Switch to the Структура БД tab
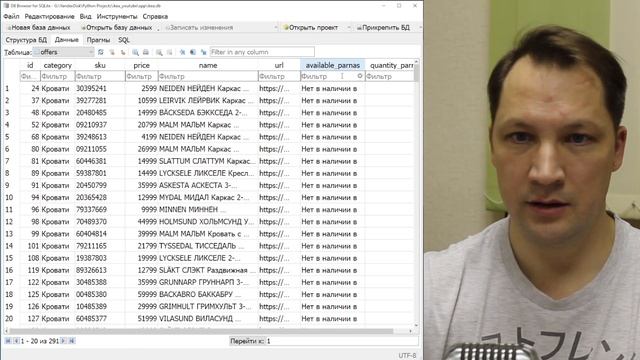The height and width of the screenshot is (360, 640). tap(26, 40)
